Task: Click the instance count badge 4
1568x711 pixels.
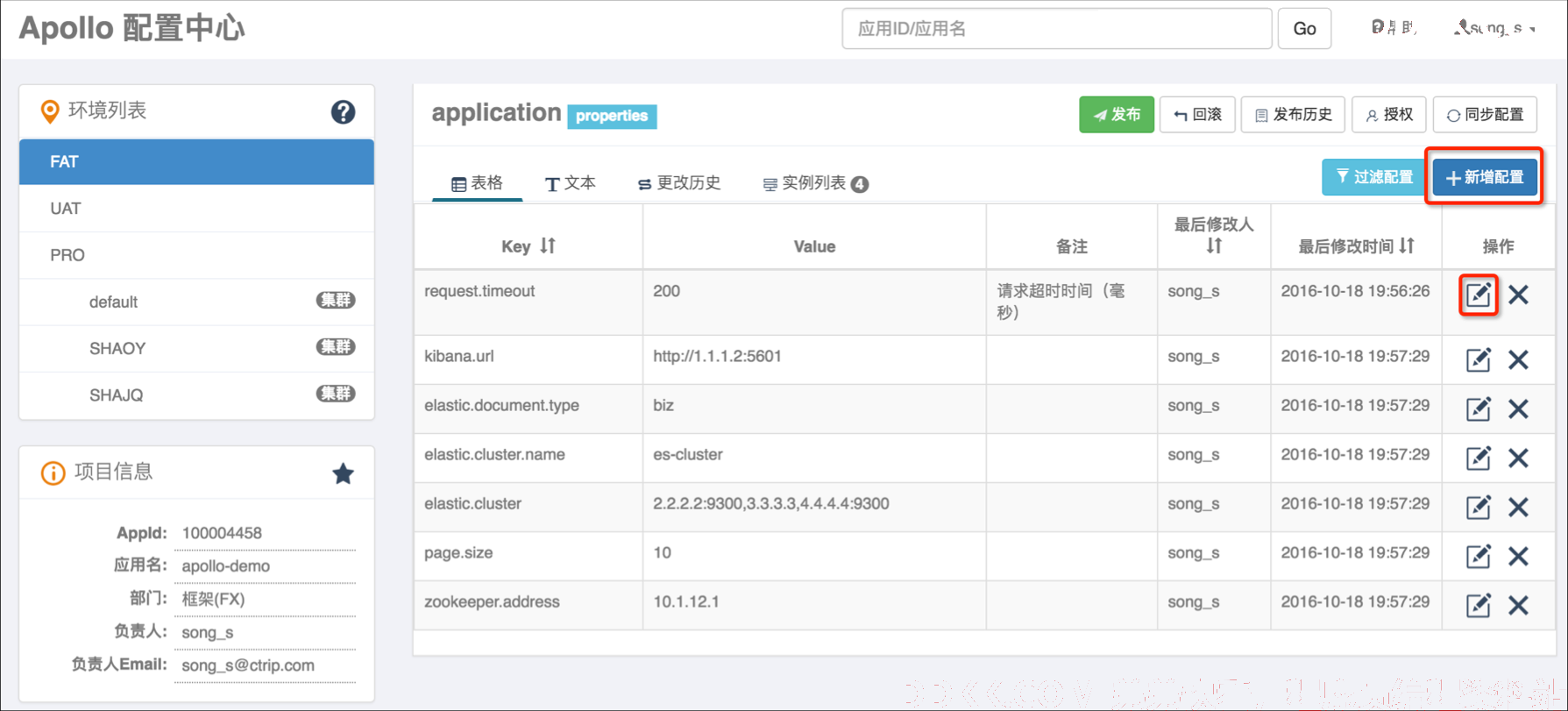Action: tap(860, 184)
